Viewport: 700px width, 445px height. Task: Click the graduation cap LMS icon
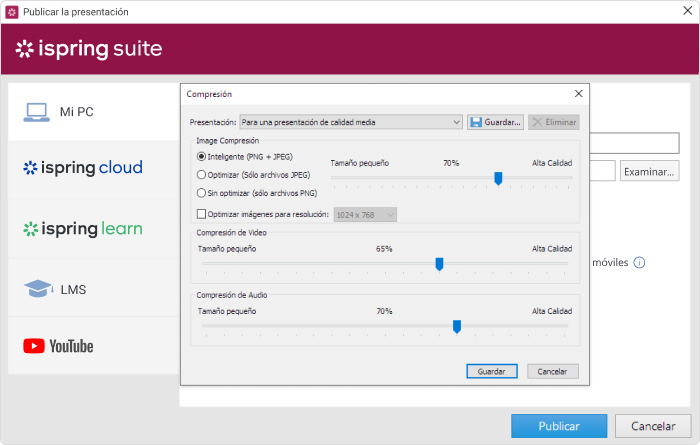pyautogui.click(x=38, y=289)
